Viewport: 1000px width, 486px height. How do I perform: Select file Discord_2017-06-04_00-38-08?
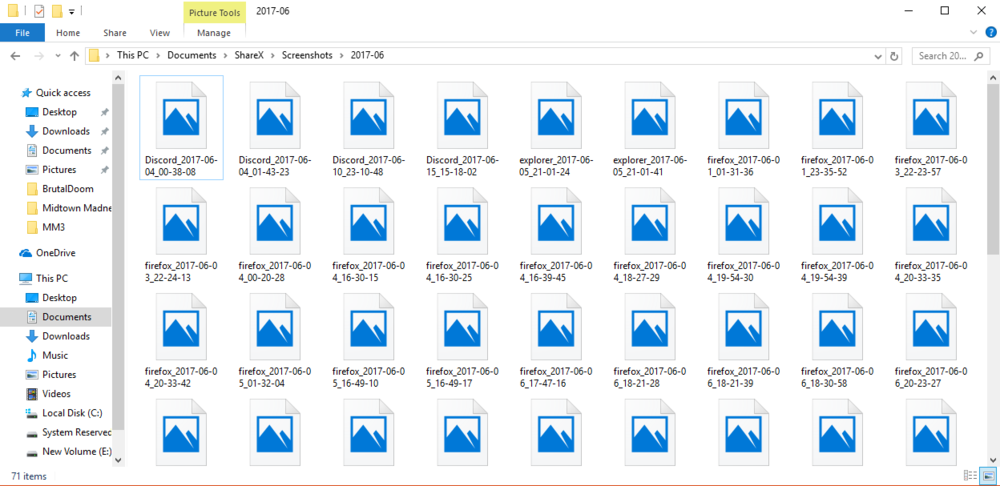click(x=181, y=128)
